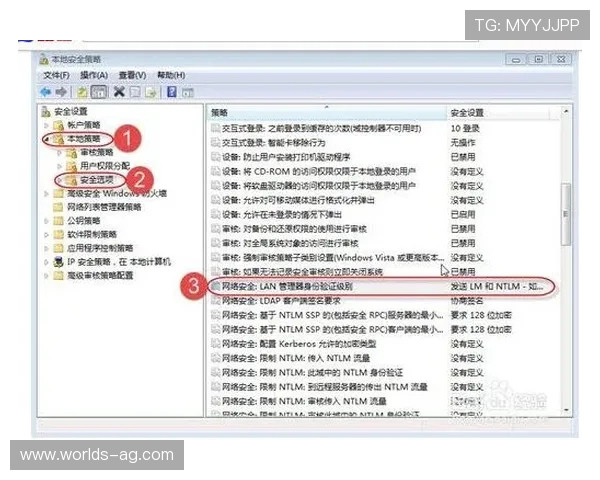
Task: Click the 用户权限分配 folder icon
Action: click(x=72, y=166)
